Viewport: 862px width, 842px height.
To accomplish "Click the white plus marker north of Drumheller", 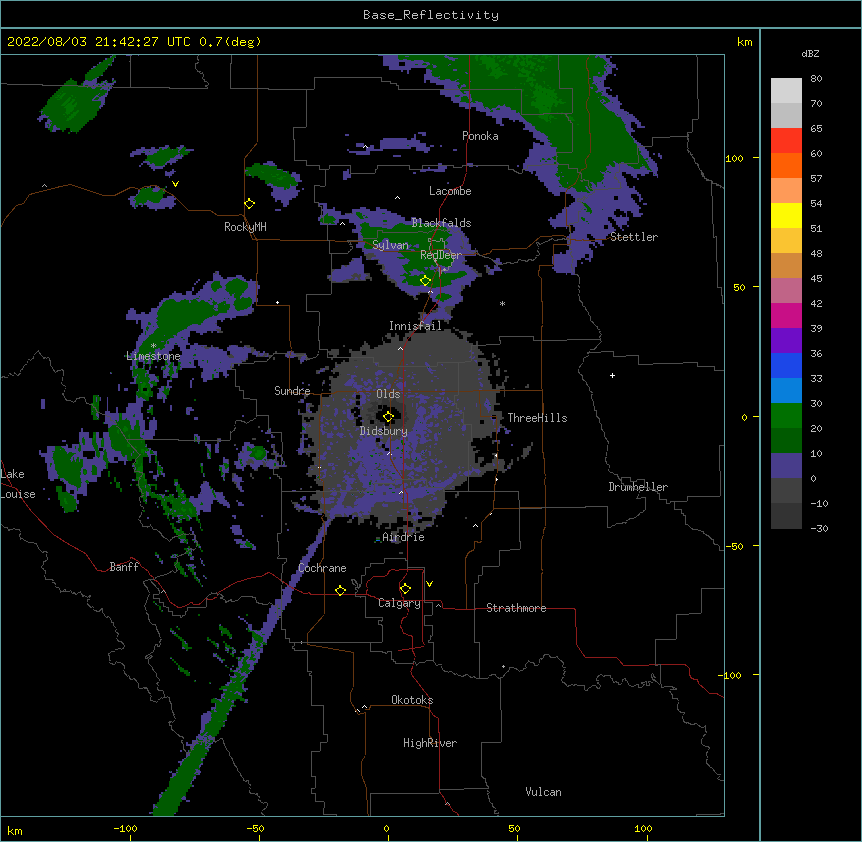I will click(x=612, y=375).
